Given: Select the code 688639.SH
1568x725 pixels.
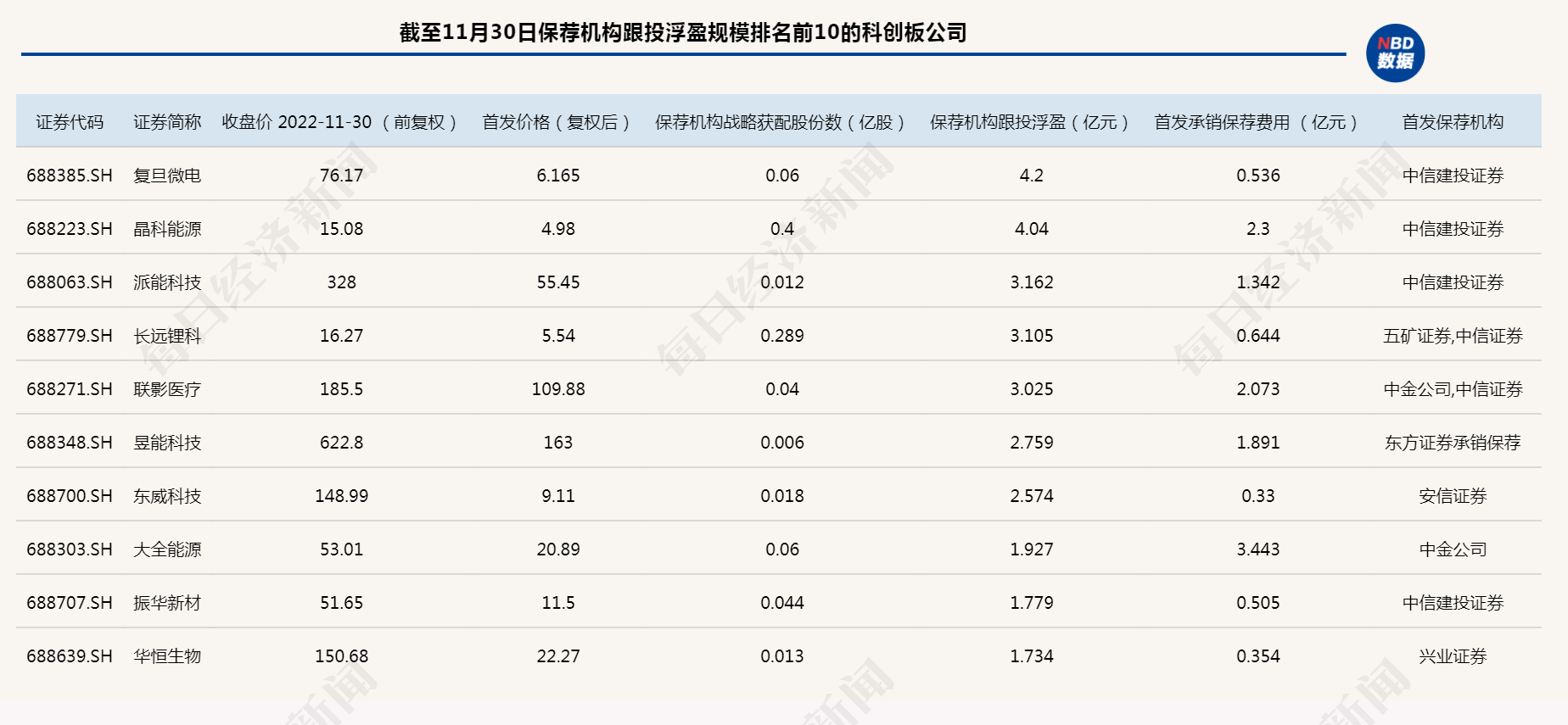Looking at the screenshot, I should coord(70,656).
